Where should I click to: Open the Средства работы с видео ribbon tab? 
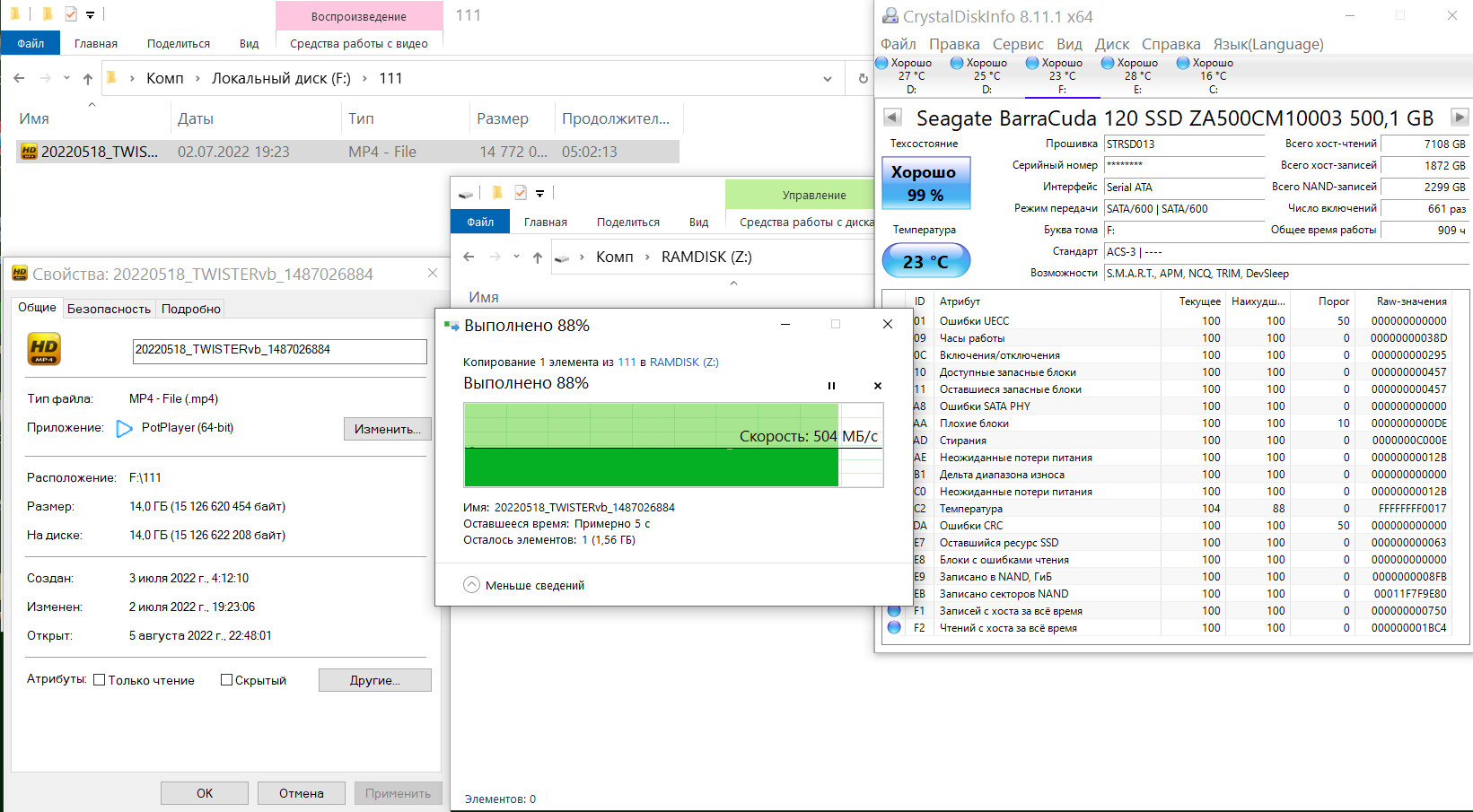click(x=359, y=43)
